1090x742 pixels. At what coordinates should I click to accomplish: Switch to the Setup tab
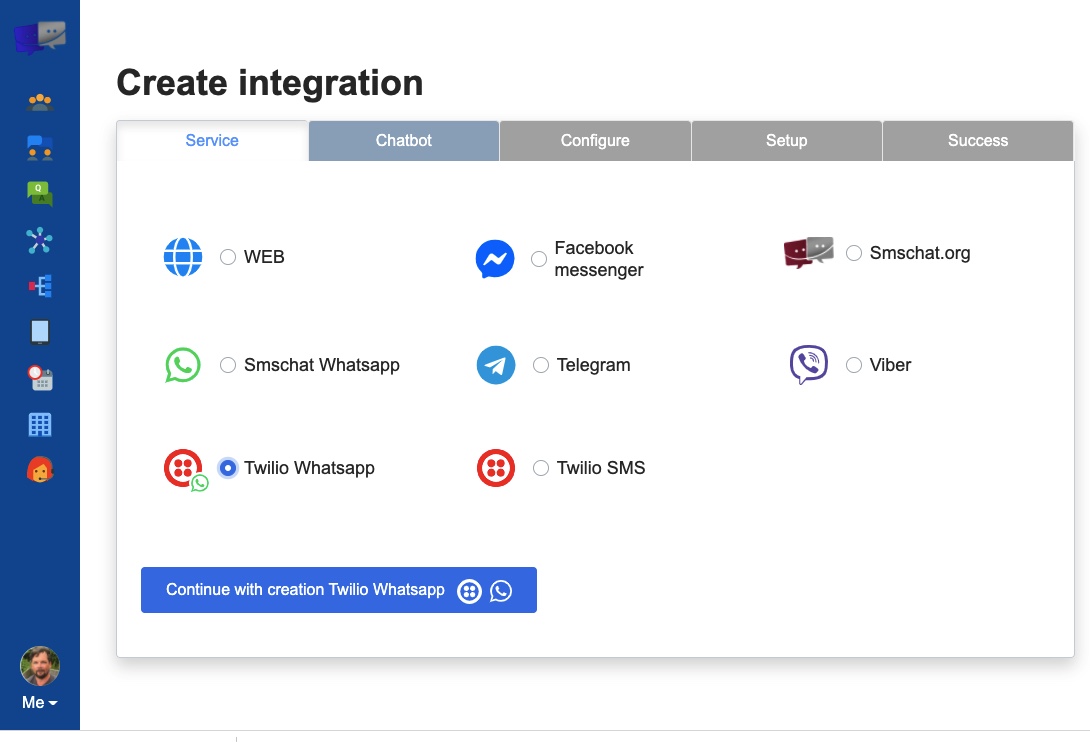coord(787,140)
